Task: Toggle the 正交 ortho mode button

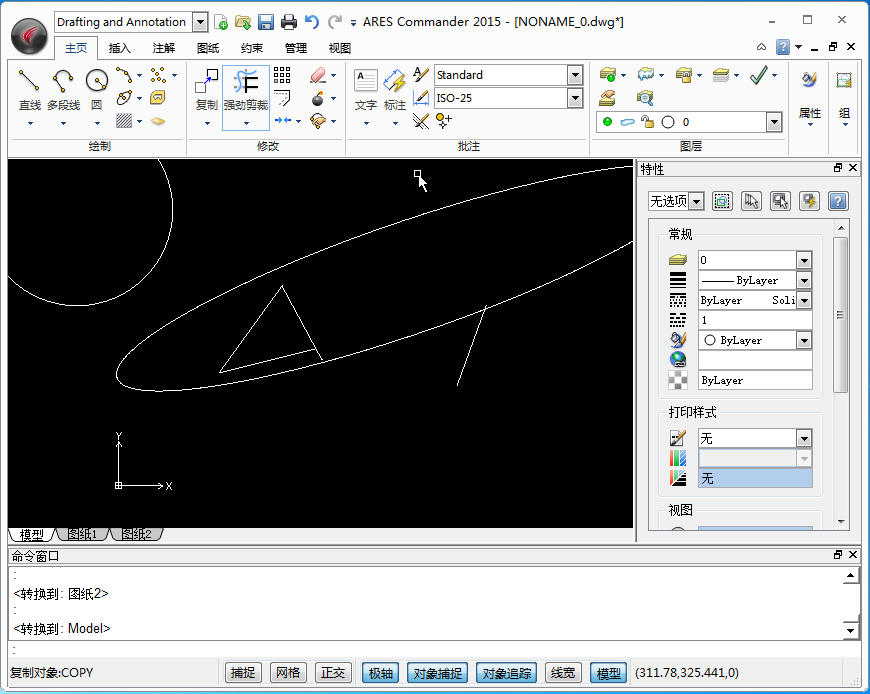Action: (x=333, y=673)
